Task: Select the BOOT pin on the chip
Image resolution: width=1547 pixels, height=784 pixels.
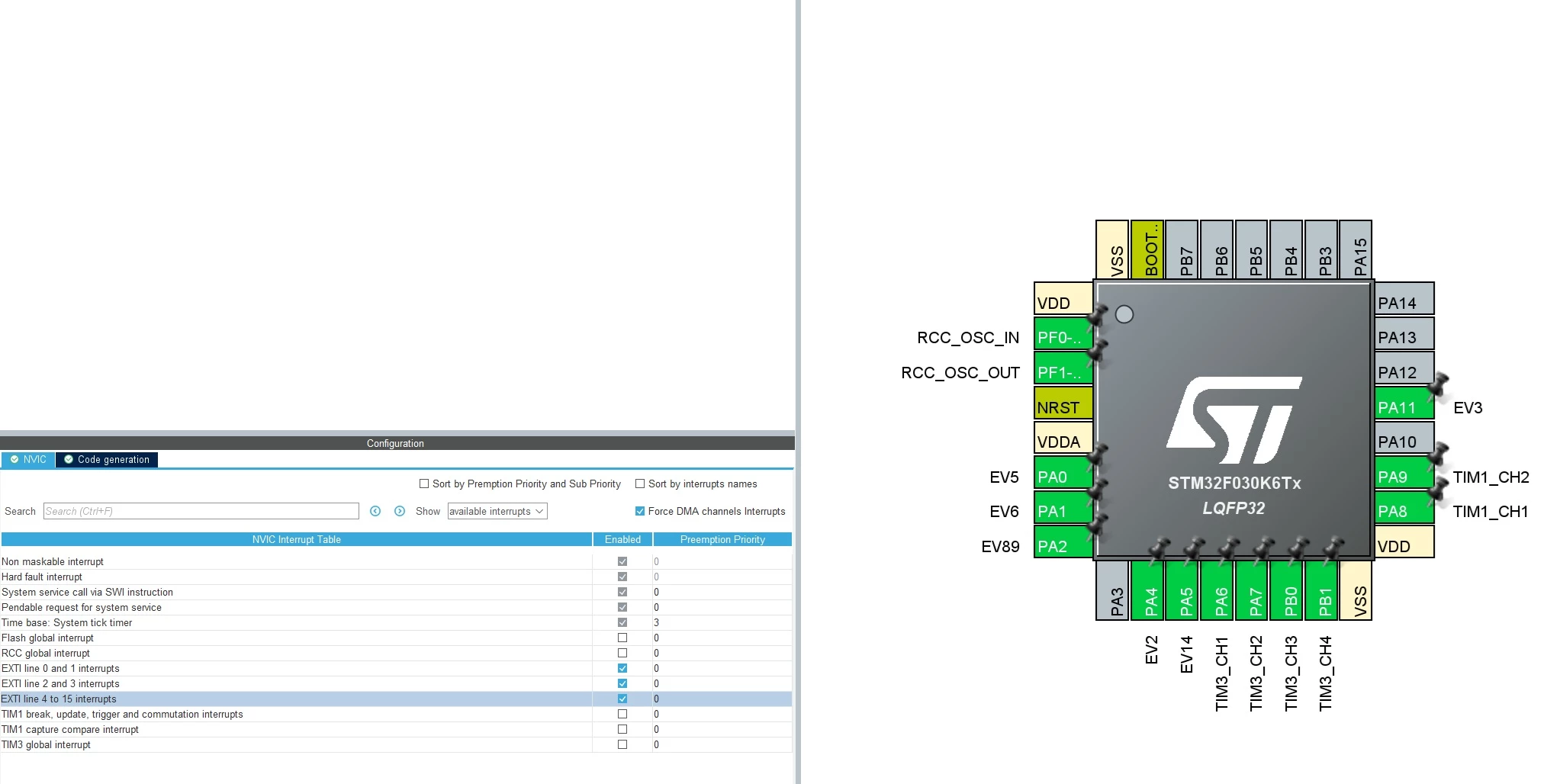Action: coord(1147,249)
